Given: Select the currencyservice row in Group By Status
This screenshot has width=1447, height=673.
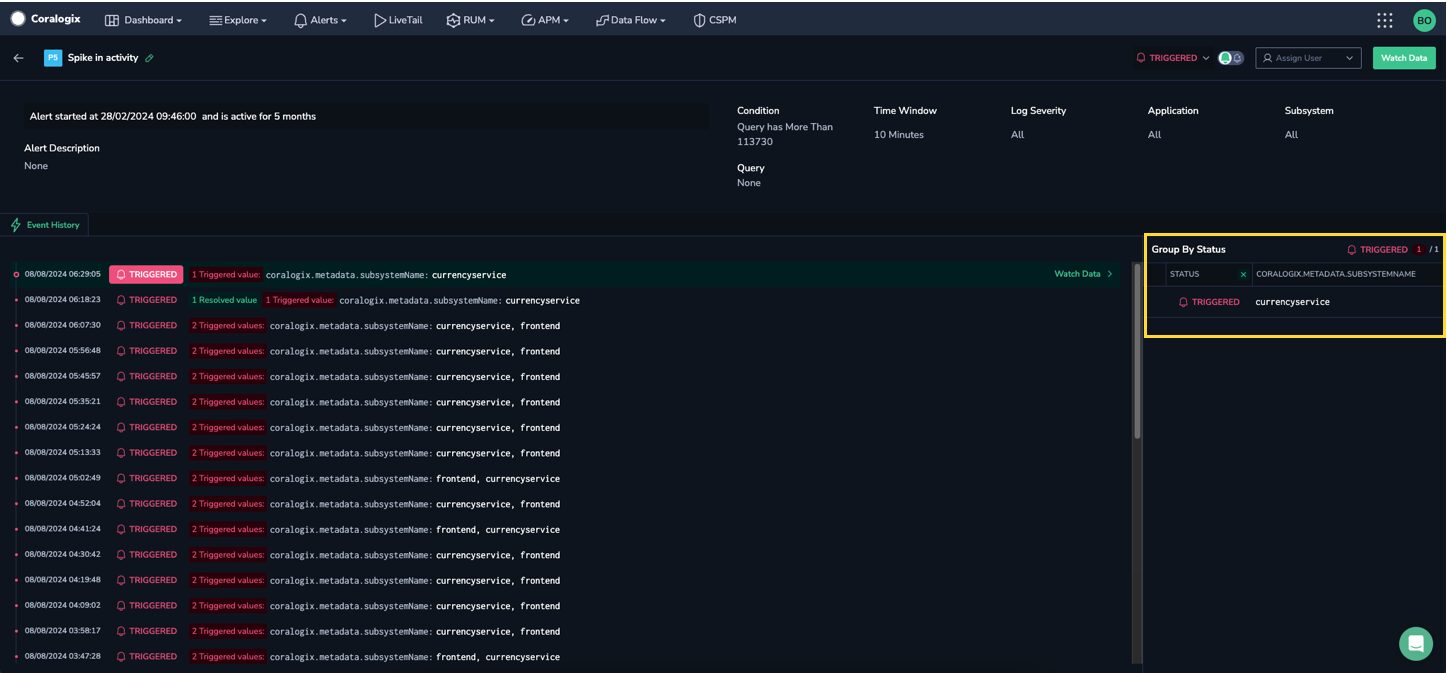Looking at the screenshot, I should [1294, 302].
